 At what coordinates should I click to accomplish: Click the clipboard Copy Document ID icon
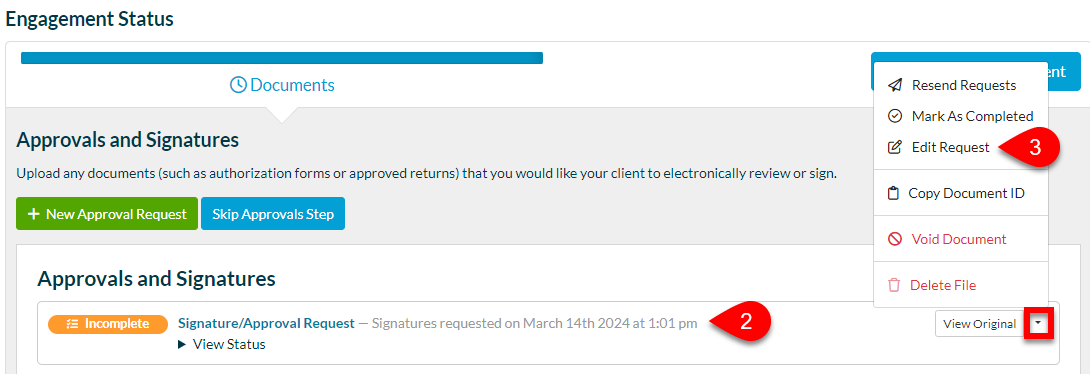point(894,193)
